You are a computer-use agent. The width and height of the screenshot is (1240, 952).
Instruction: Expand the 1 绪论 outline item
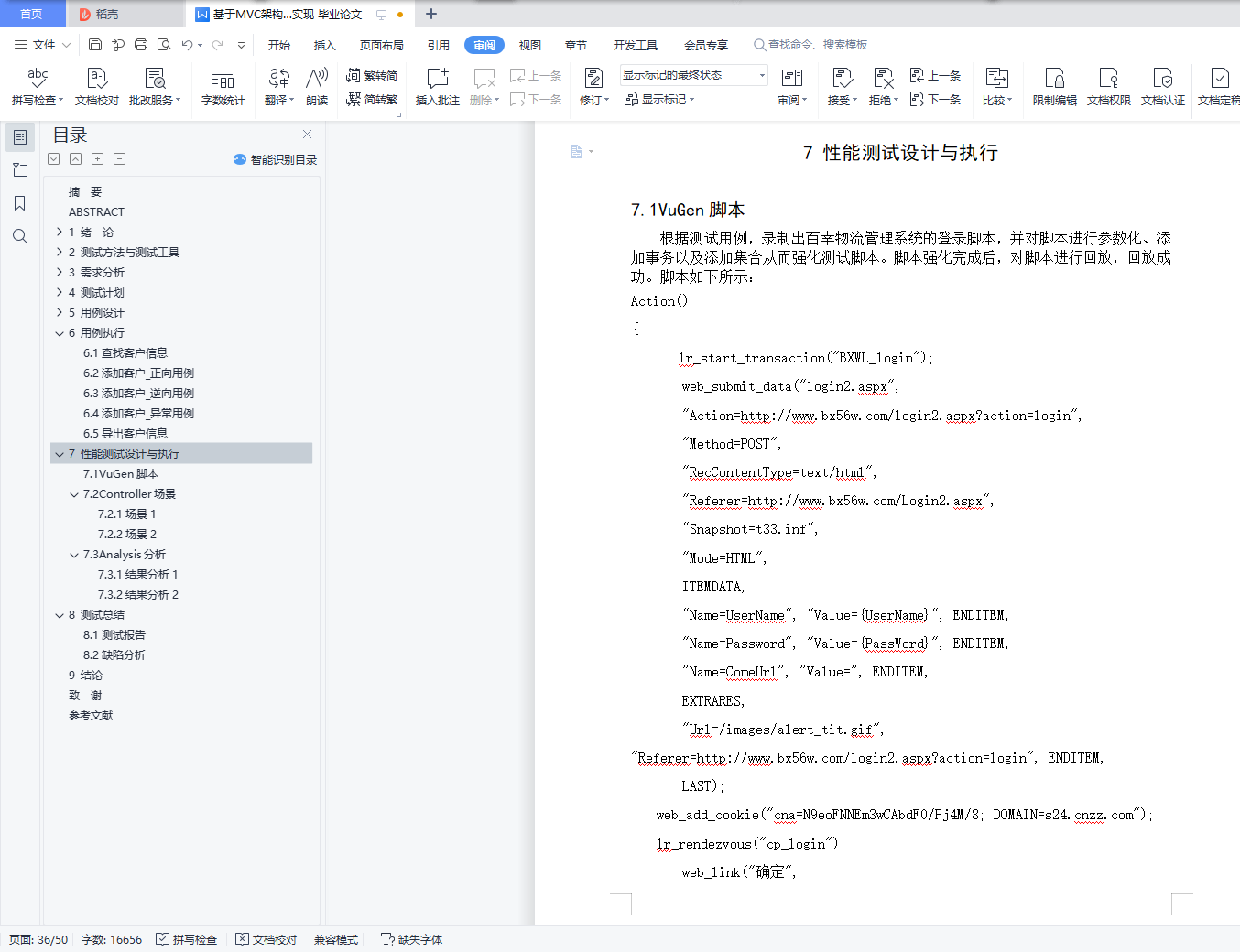tap(60, 232)
